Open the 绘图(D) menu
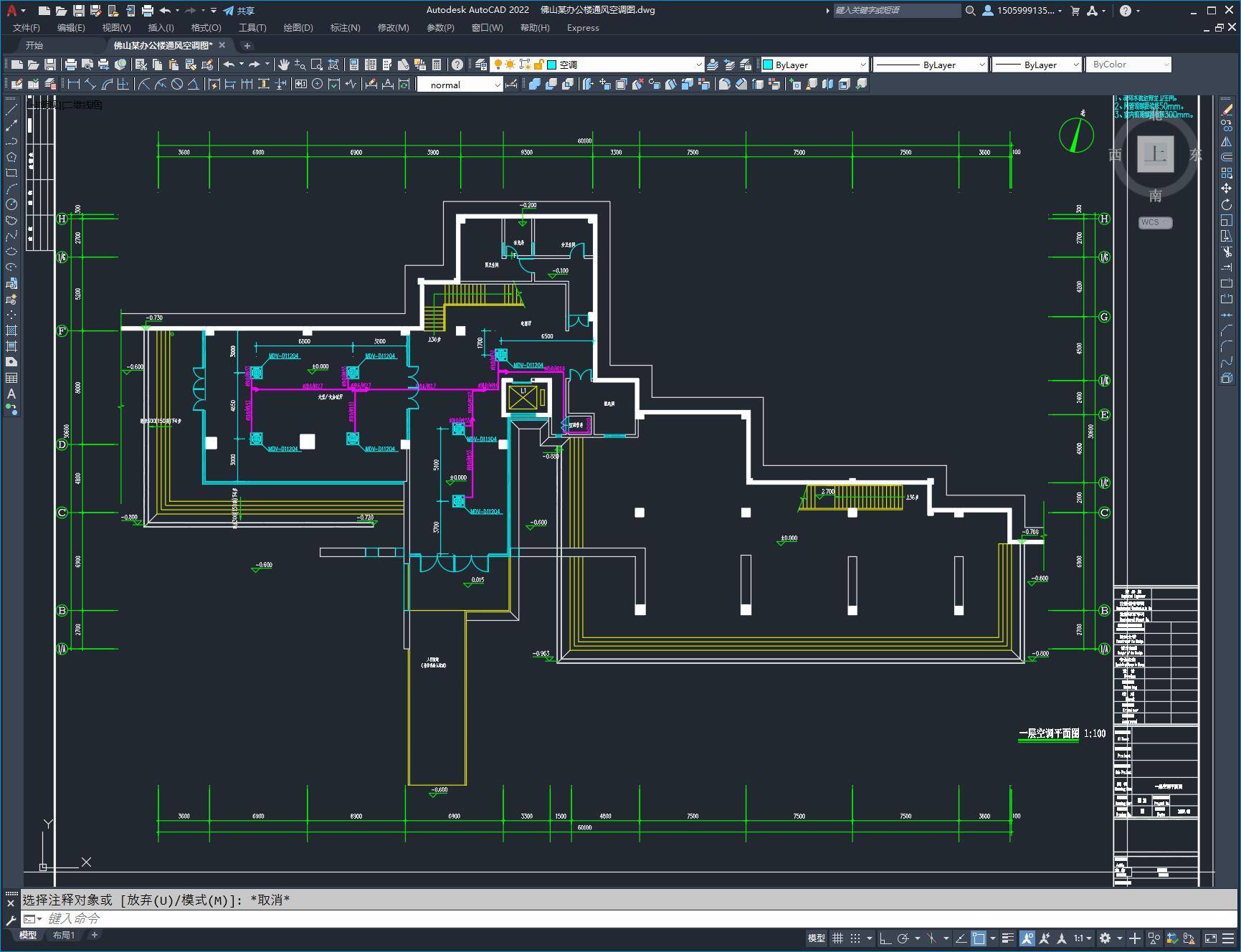Image resolution: width=1241 pixels, height=952 pixels. click(x=298, y=27)
